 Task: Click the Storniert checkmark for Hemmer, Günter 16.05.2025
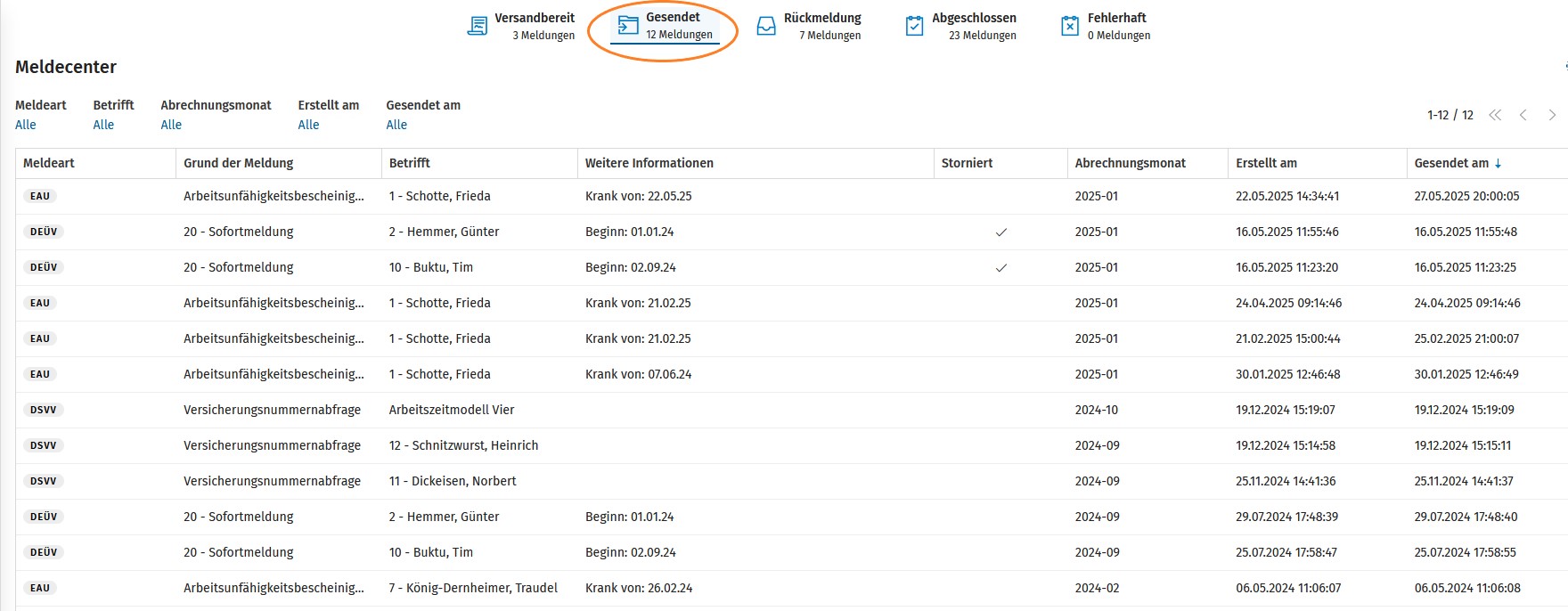[1000, 232]
